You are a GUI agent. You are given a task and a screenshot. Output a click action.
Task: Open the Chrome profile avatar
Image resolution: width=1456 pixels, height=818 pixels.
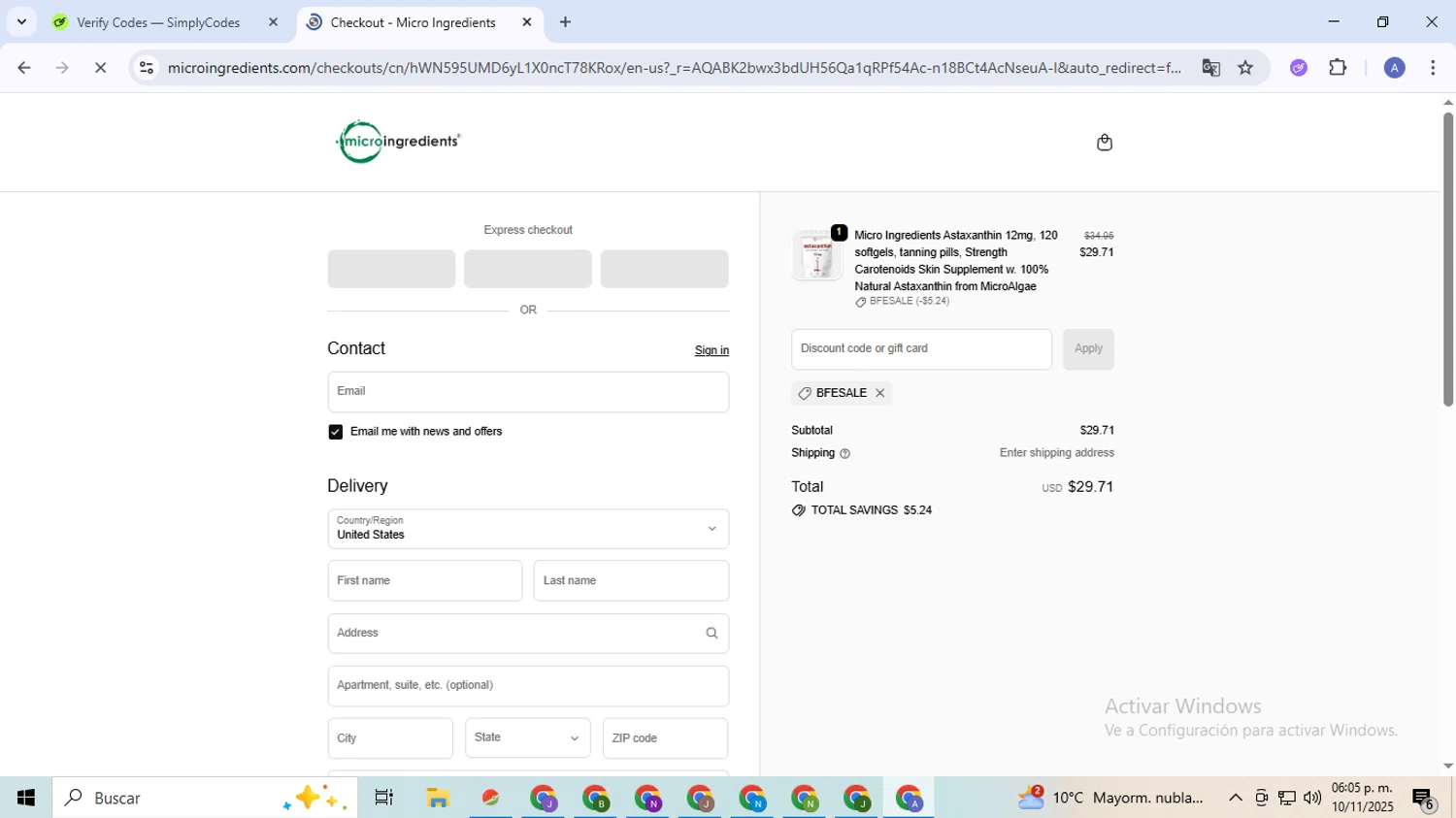(1394, 68)
